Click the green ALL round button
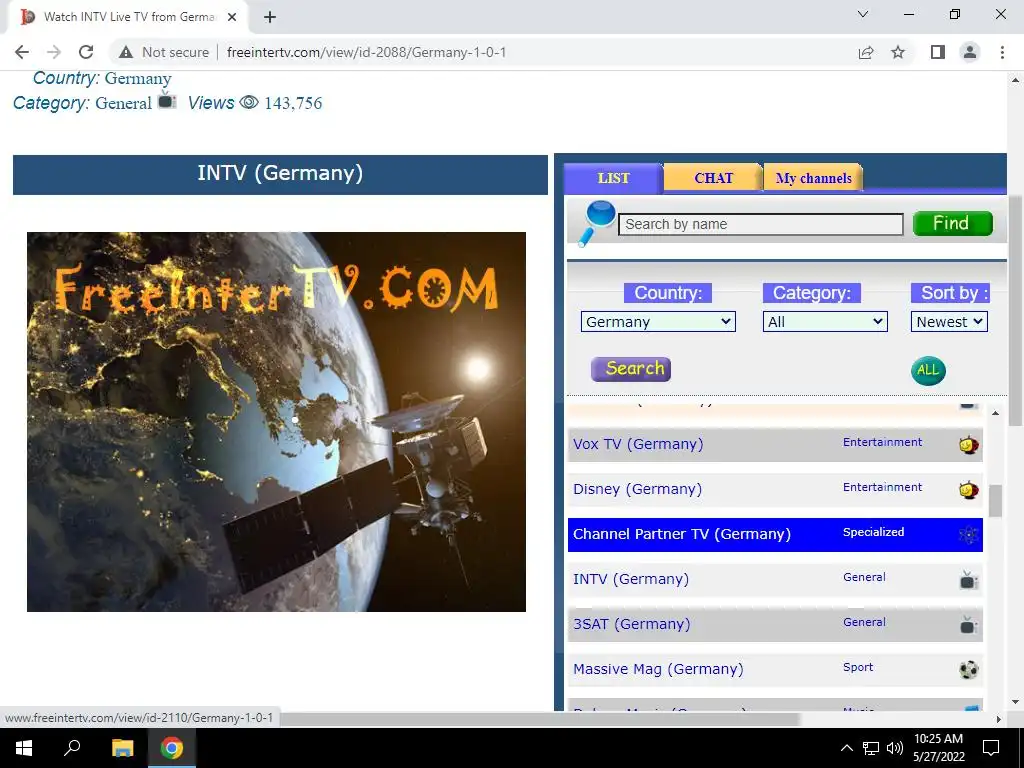Screen dimensions: 1024x768 point(928,370)
